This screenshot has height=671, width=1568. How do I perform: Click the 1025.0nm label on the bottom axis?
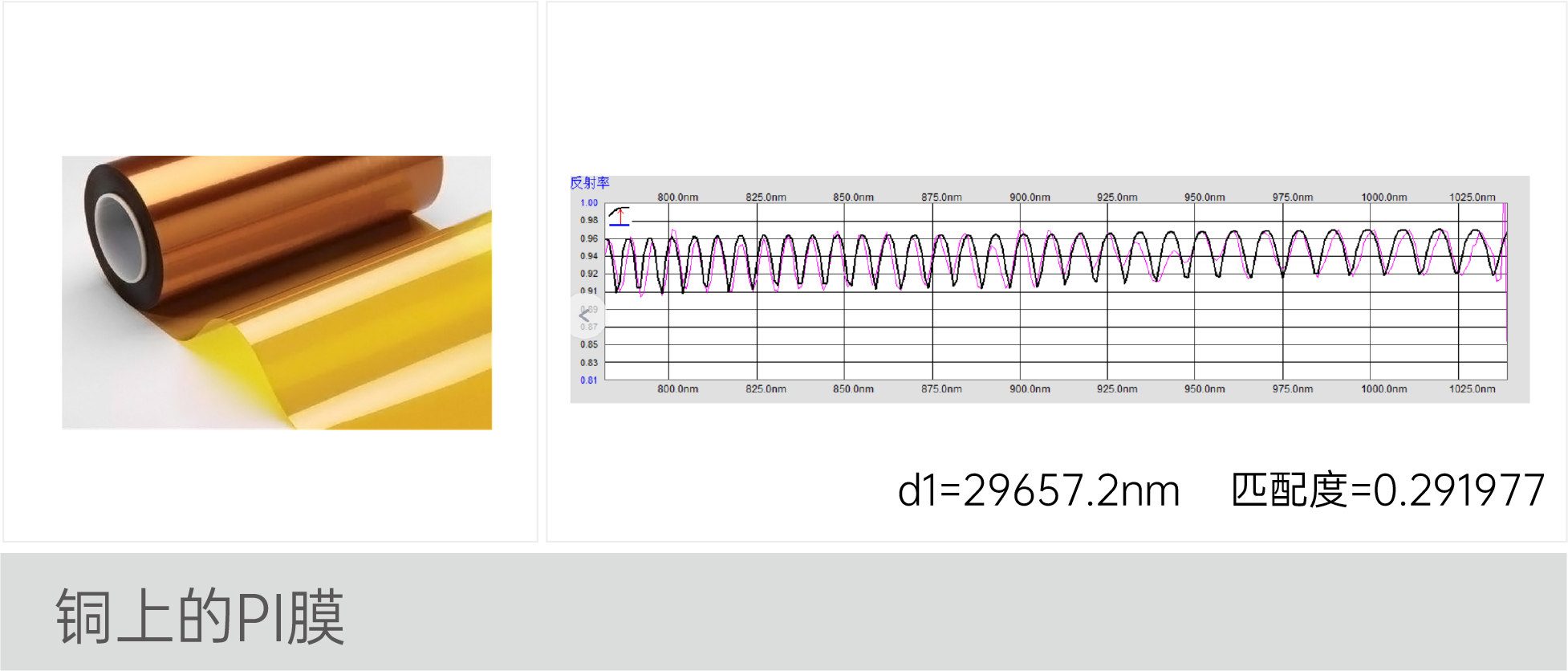[x=1472, y=389]
